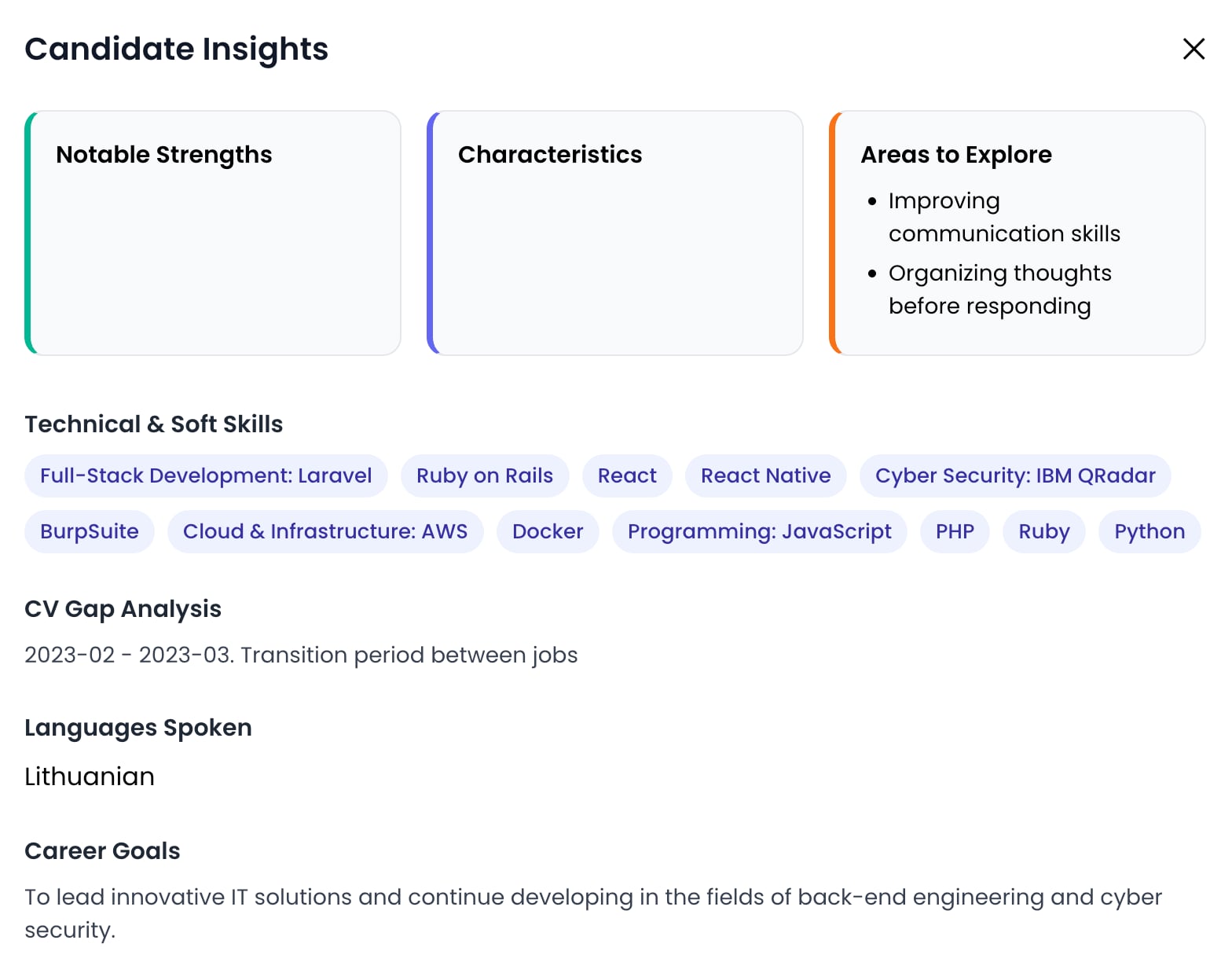
Task: Click the Cloud & Infrastructure: AWS tag
Action: click(324, 531)
